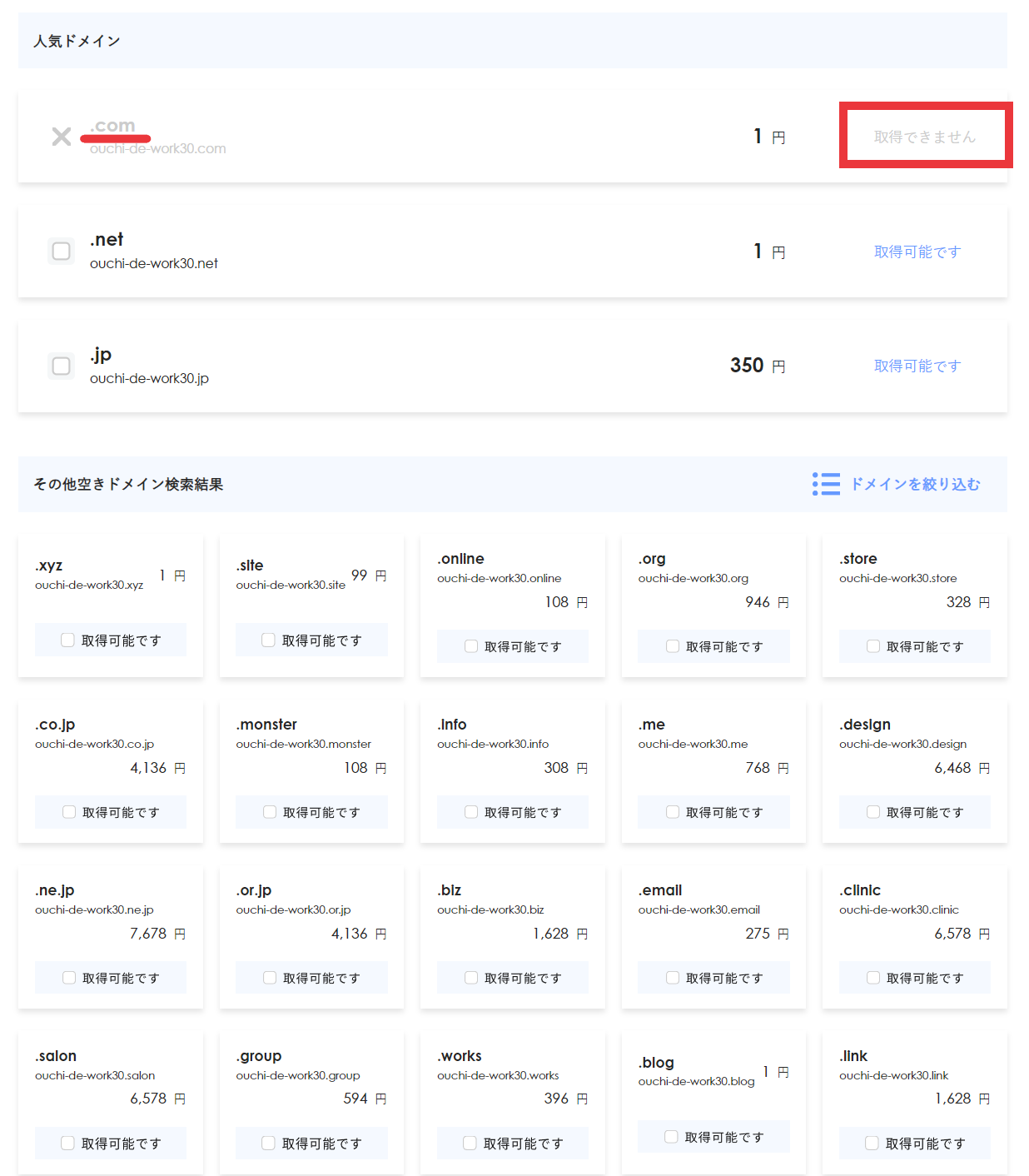Click the disabled 取得できません button

point(925,137)
